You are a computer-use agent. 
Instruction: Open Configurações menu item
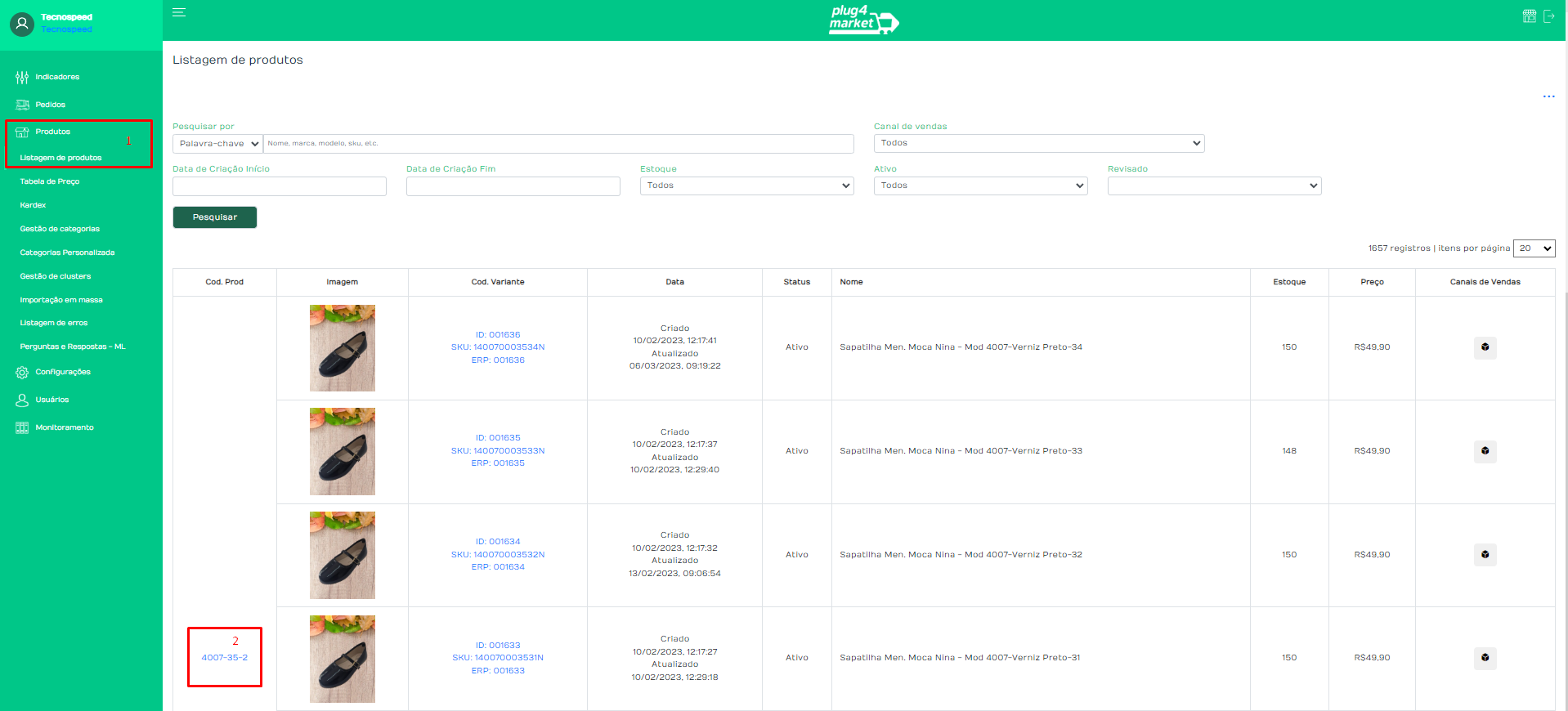(x=63, y=372)
